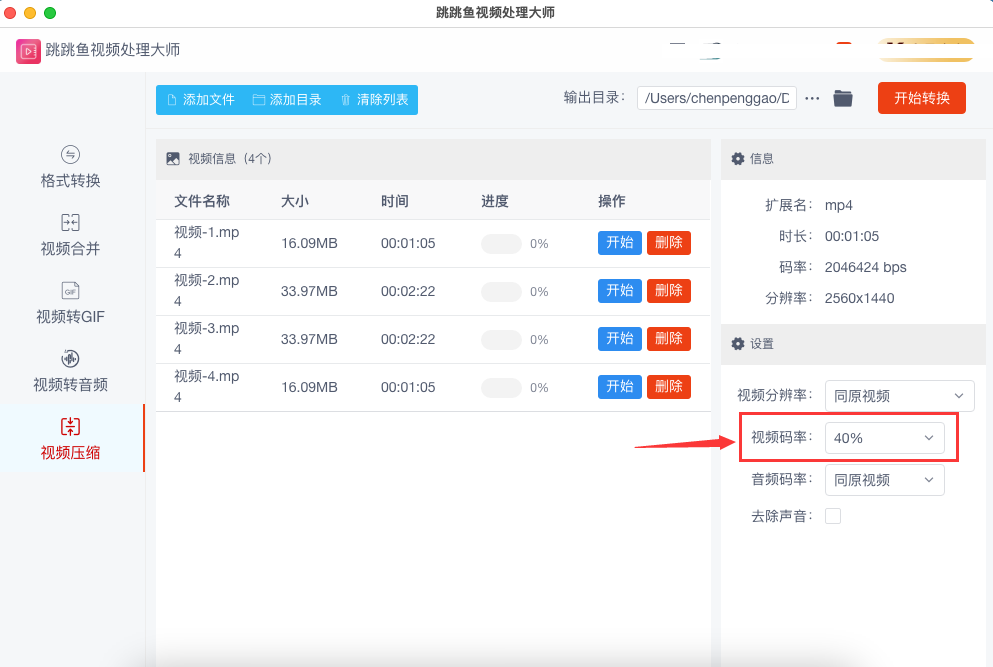Select file name 视频-2.mp4

[x=206, y=291]
